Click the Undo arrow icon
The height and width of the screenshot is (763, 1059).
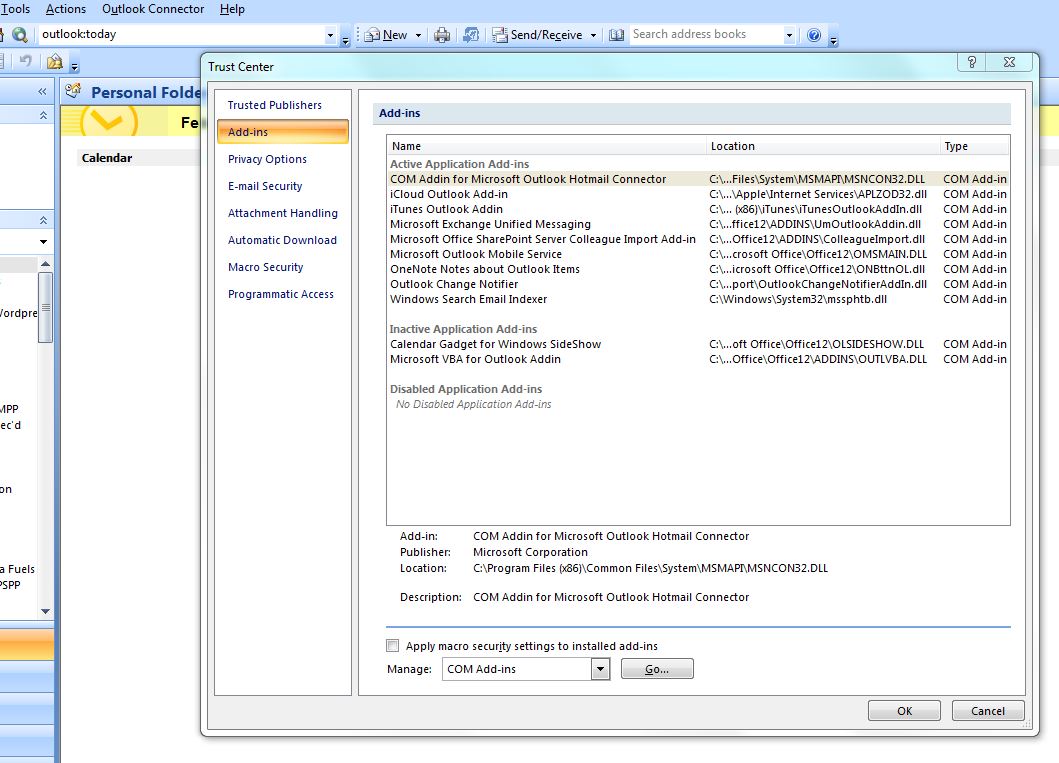[25, 61]
